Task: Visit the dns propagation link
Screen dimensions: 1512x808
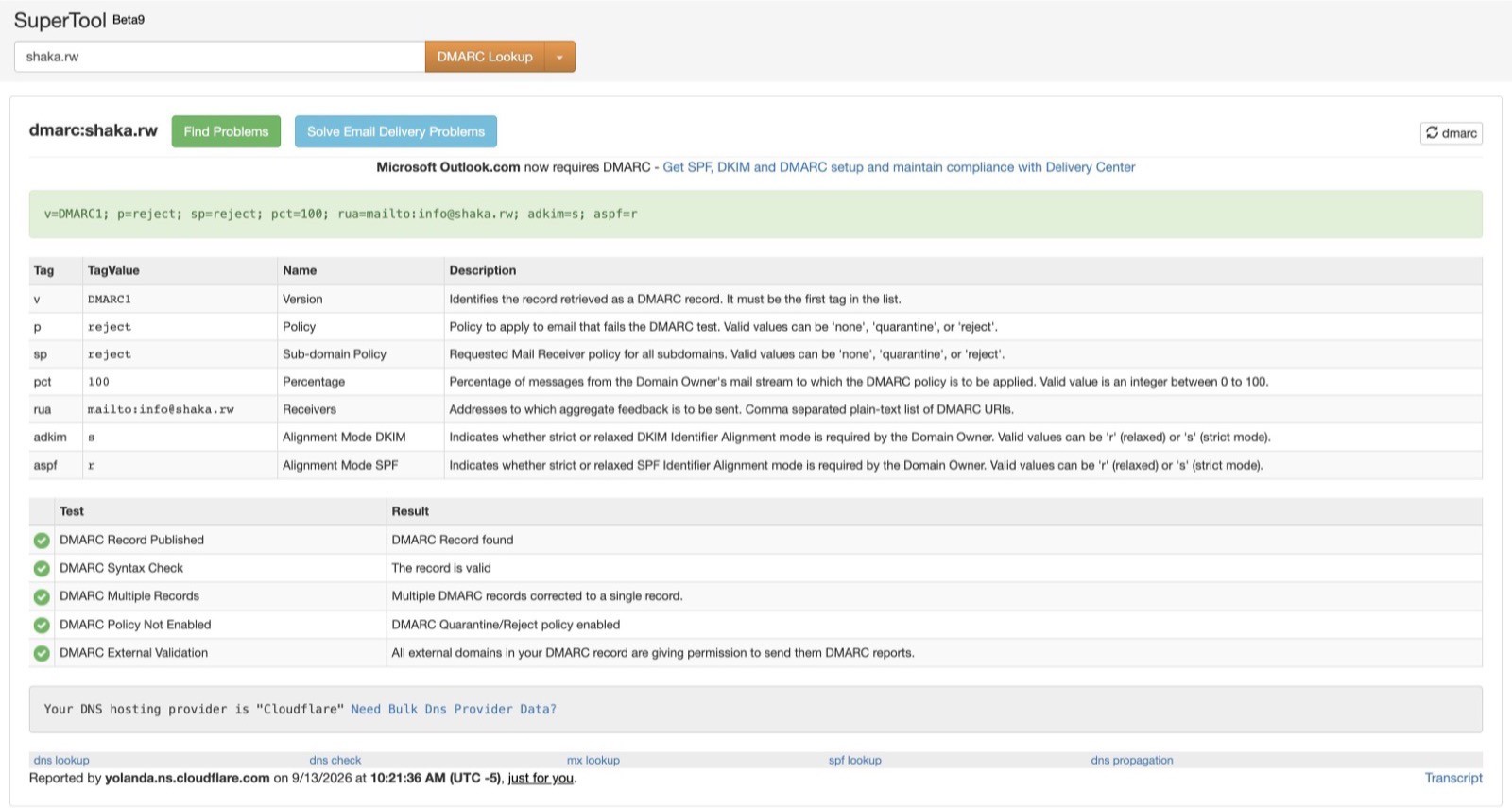Action: (1132, 760)
